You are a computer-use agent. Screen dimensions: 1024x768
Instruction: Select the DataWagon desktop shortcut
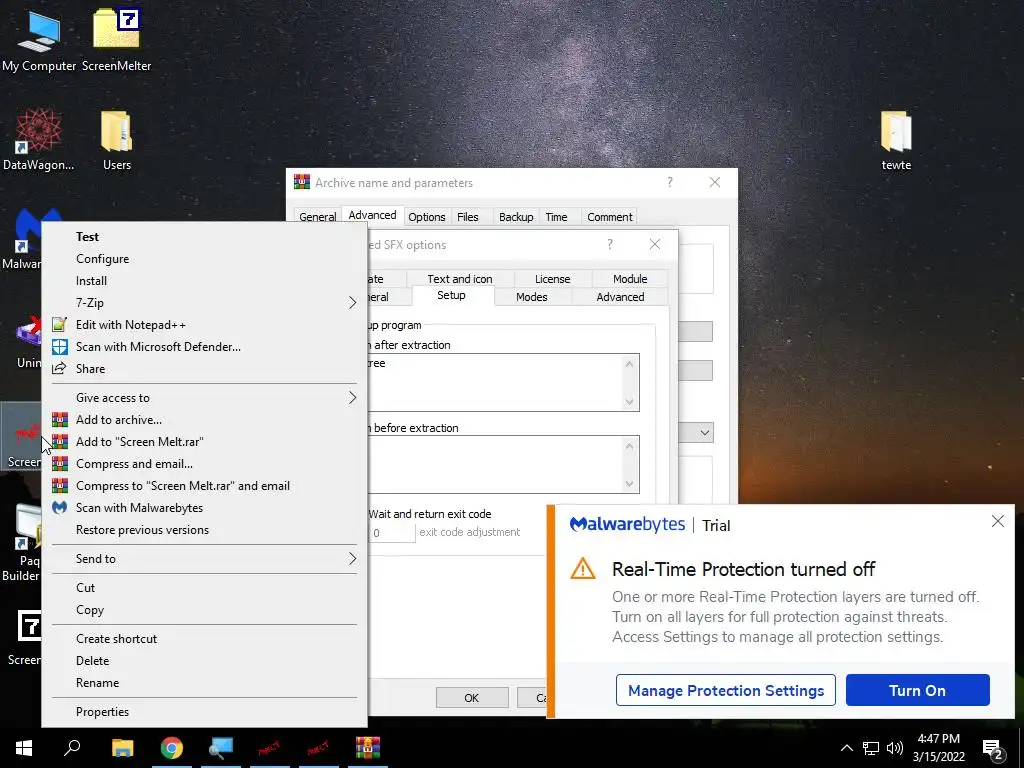pos(38,139)
